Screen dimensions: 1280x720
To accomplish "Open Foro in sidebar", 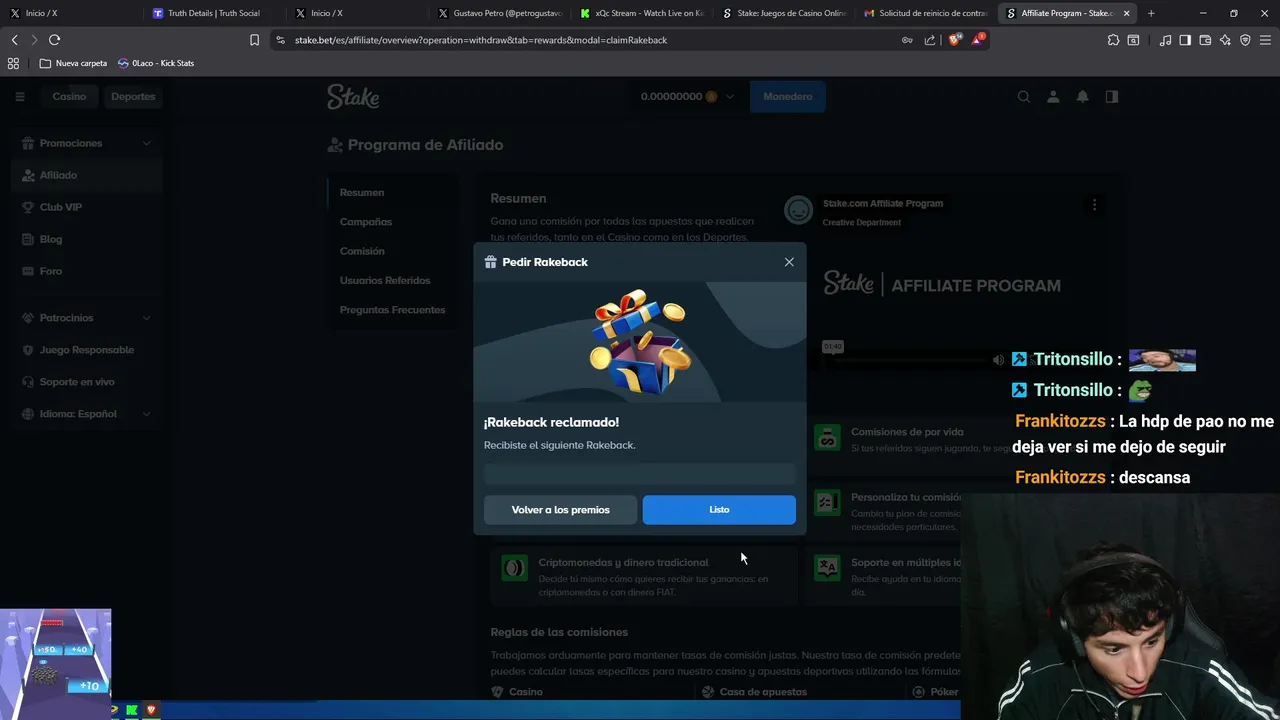I will coord(87,271).
